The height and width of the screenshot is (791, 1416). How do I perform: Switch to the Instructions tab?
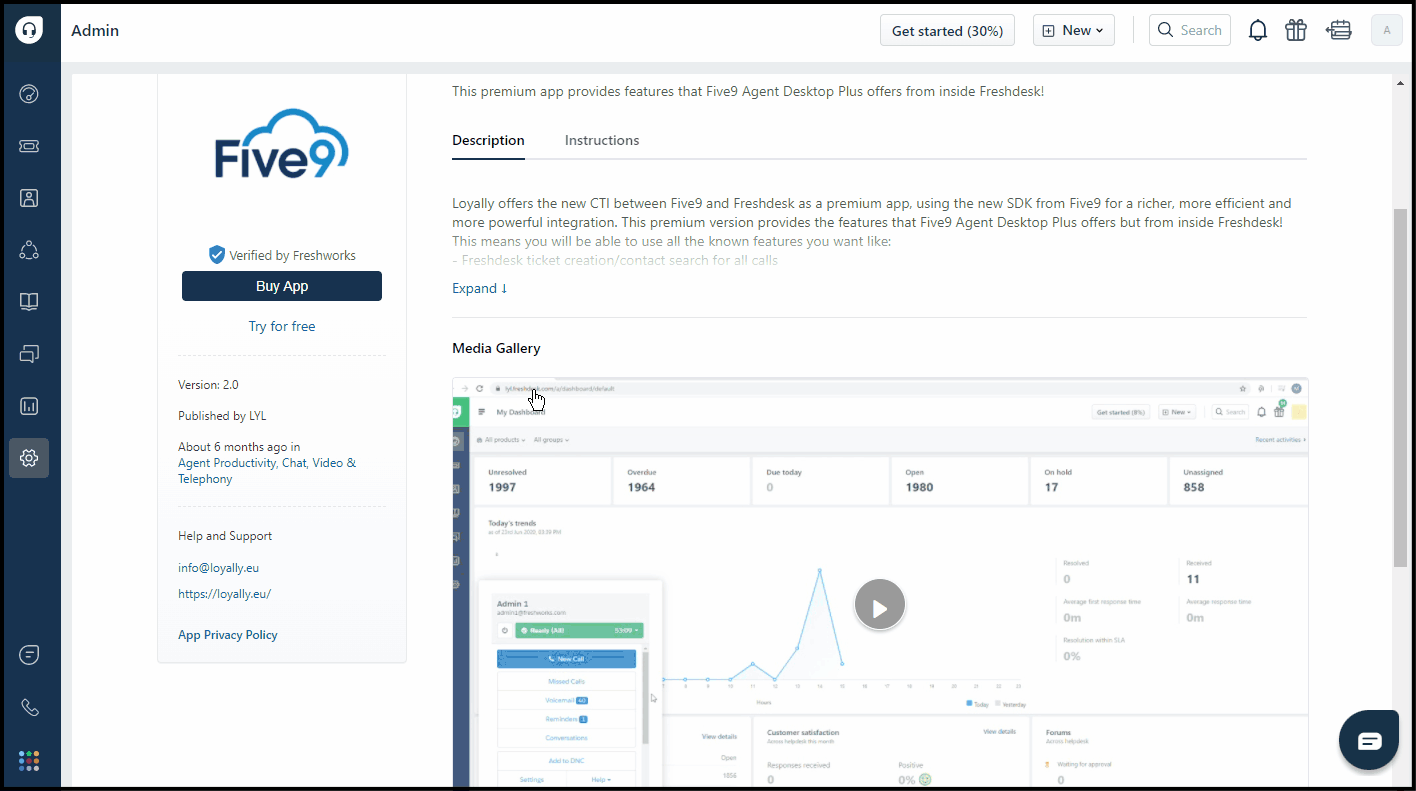pyautogui.click(x=602, y=140)
